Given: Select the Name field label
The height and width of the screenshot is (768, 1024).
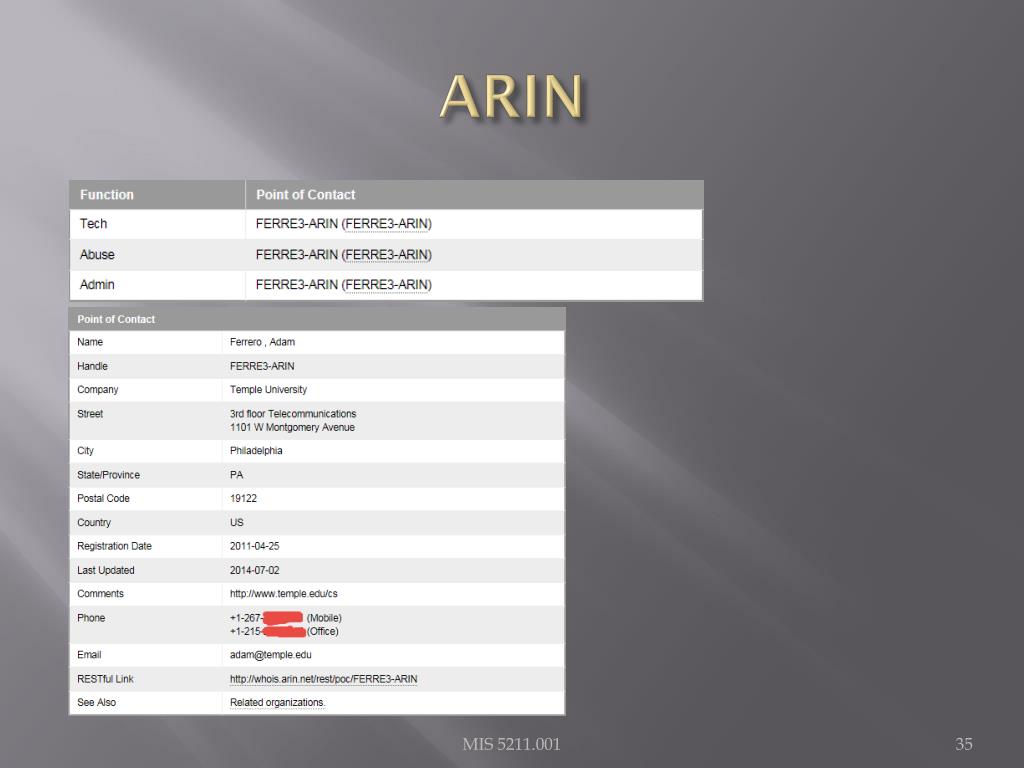Looking at the screenshot, I should (x=90, y=342).
